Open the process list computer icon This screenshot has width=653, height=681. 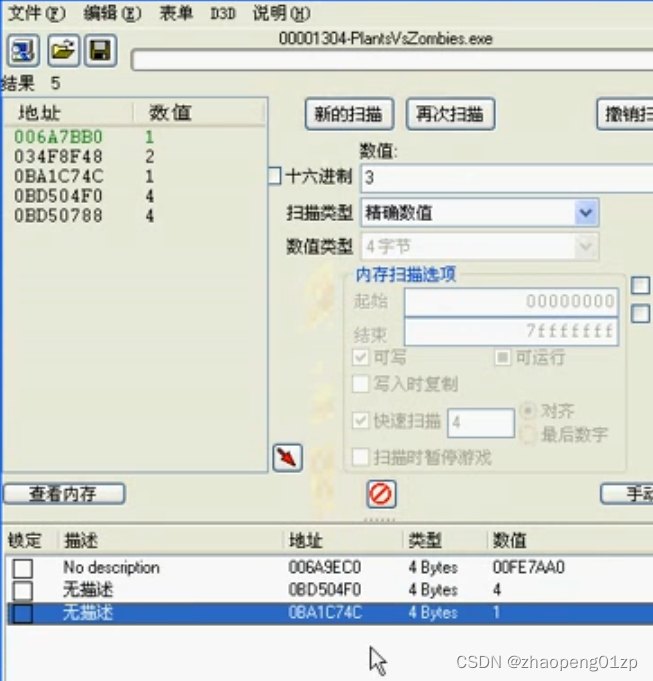pos(23,51)
